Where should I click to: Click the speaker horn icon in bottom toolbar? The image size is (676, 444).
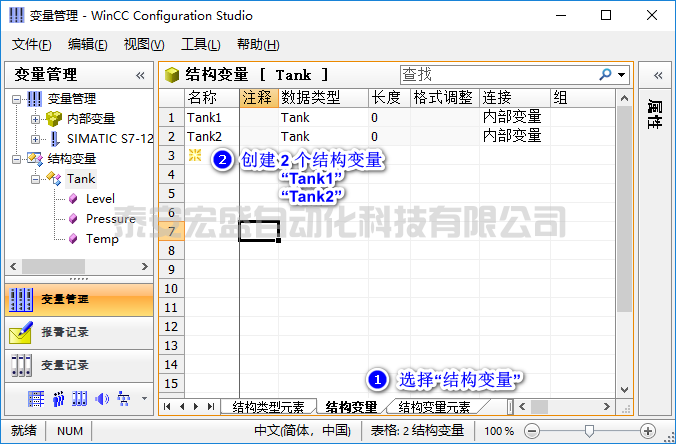click(101, 399)
